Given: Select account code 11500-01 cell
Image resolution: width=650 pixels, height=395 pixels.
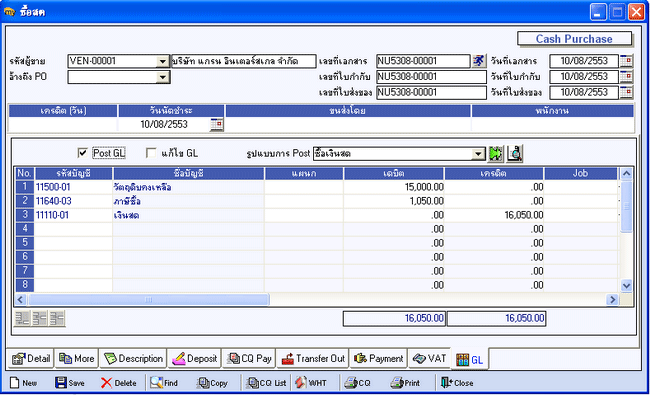Looking at the screenshot, I should coord(73,187).
